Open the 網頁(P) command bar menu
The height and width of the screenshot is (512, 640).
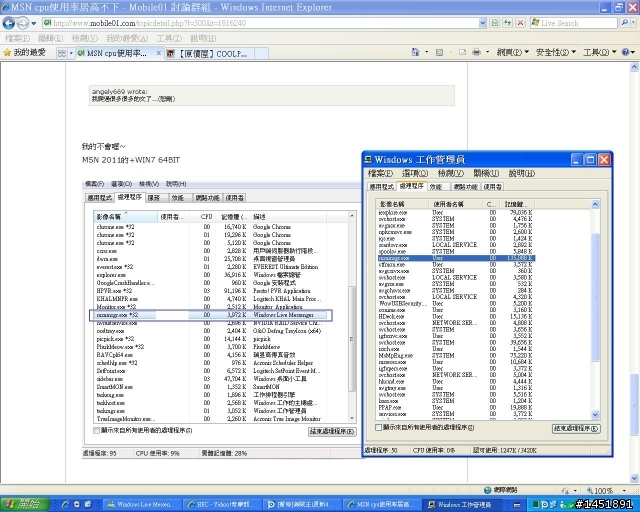513,52
